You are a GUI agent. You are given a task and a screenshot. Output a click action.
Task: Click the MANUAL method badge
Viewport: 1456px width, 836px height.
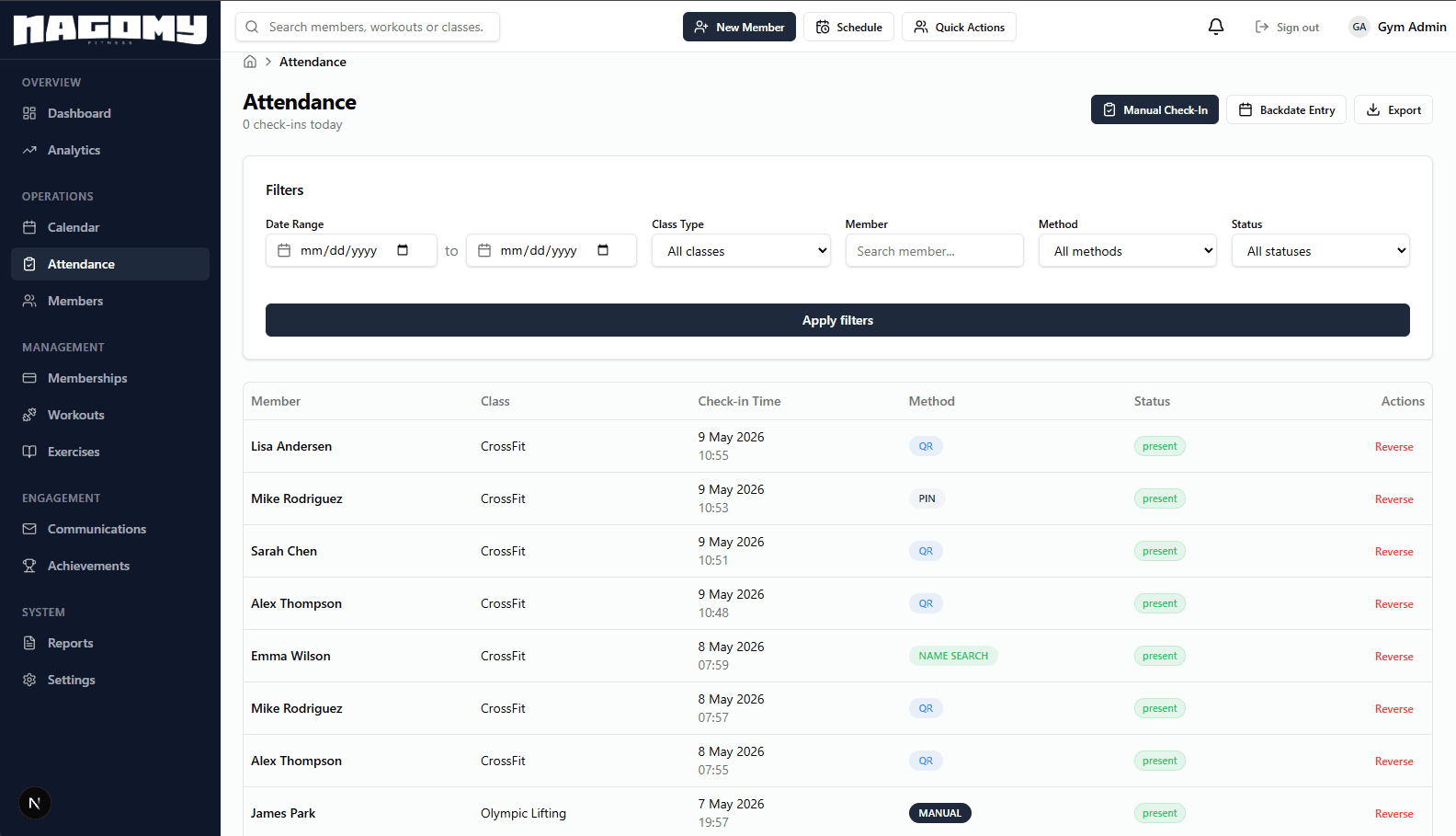[x=939, y=813]
